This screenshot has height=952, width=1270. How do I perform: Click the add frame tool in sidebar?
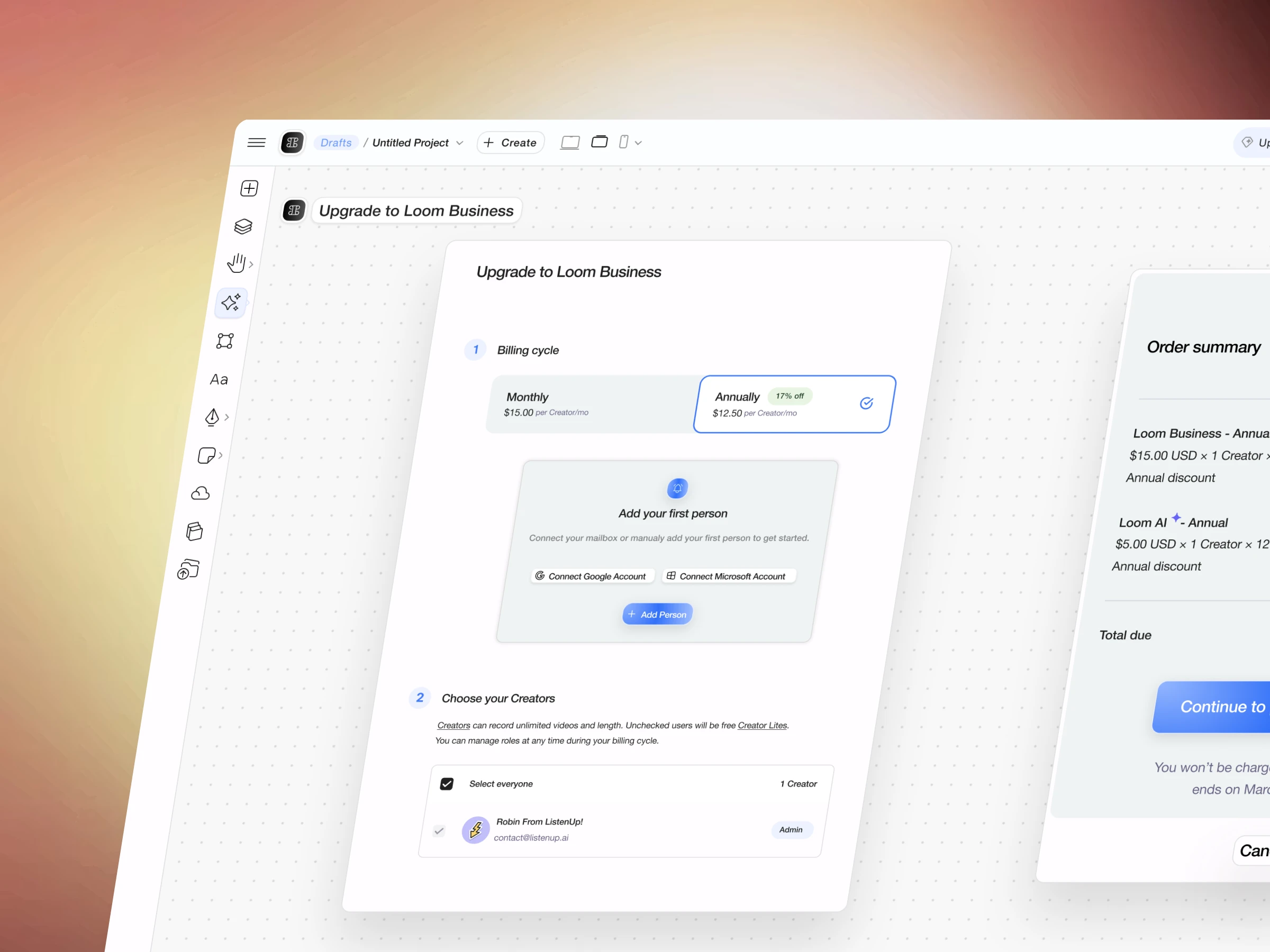point(249,188)
